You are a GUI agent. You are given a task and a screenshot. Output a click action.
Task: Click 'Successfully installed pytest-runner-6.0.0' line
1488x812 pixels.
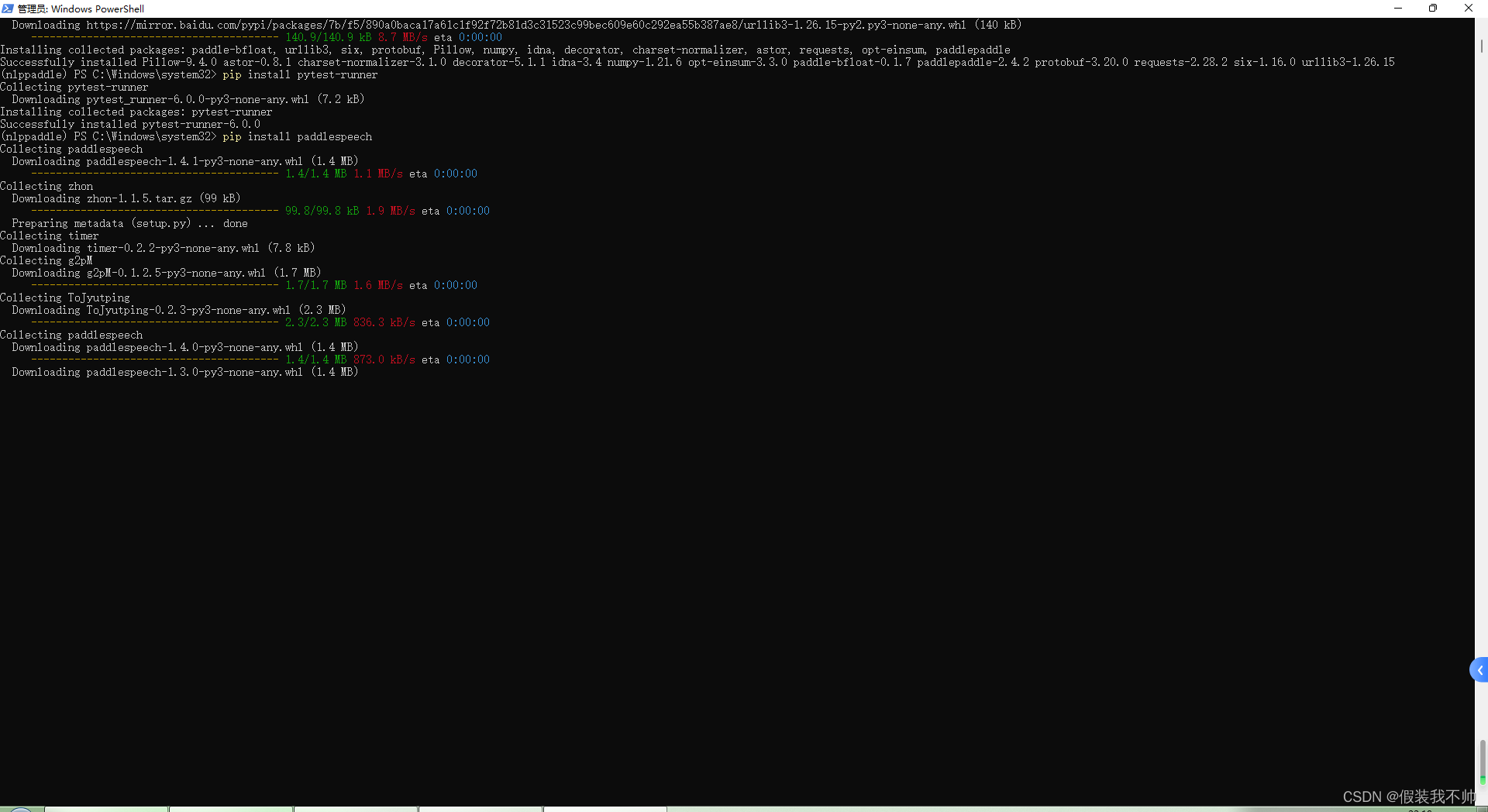(x=130, y=124)
